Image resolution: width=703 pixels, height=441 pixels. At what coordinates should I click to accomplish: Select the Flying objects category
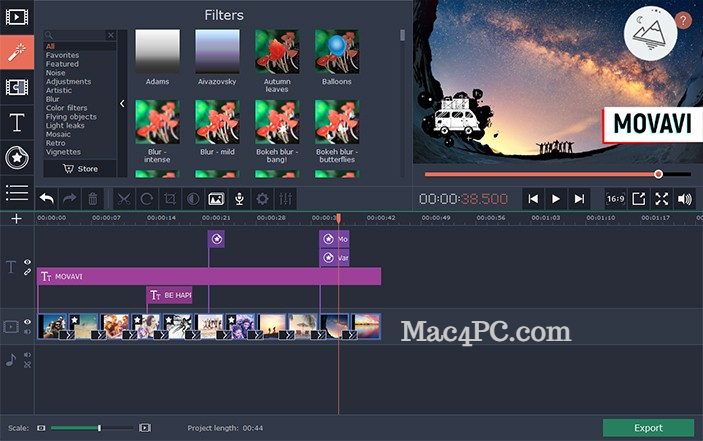pos(71,117)
